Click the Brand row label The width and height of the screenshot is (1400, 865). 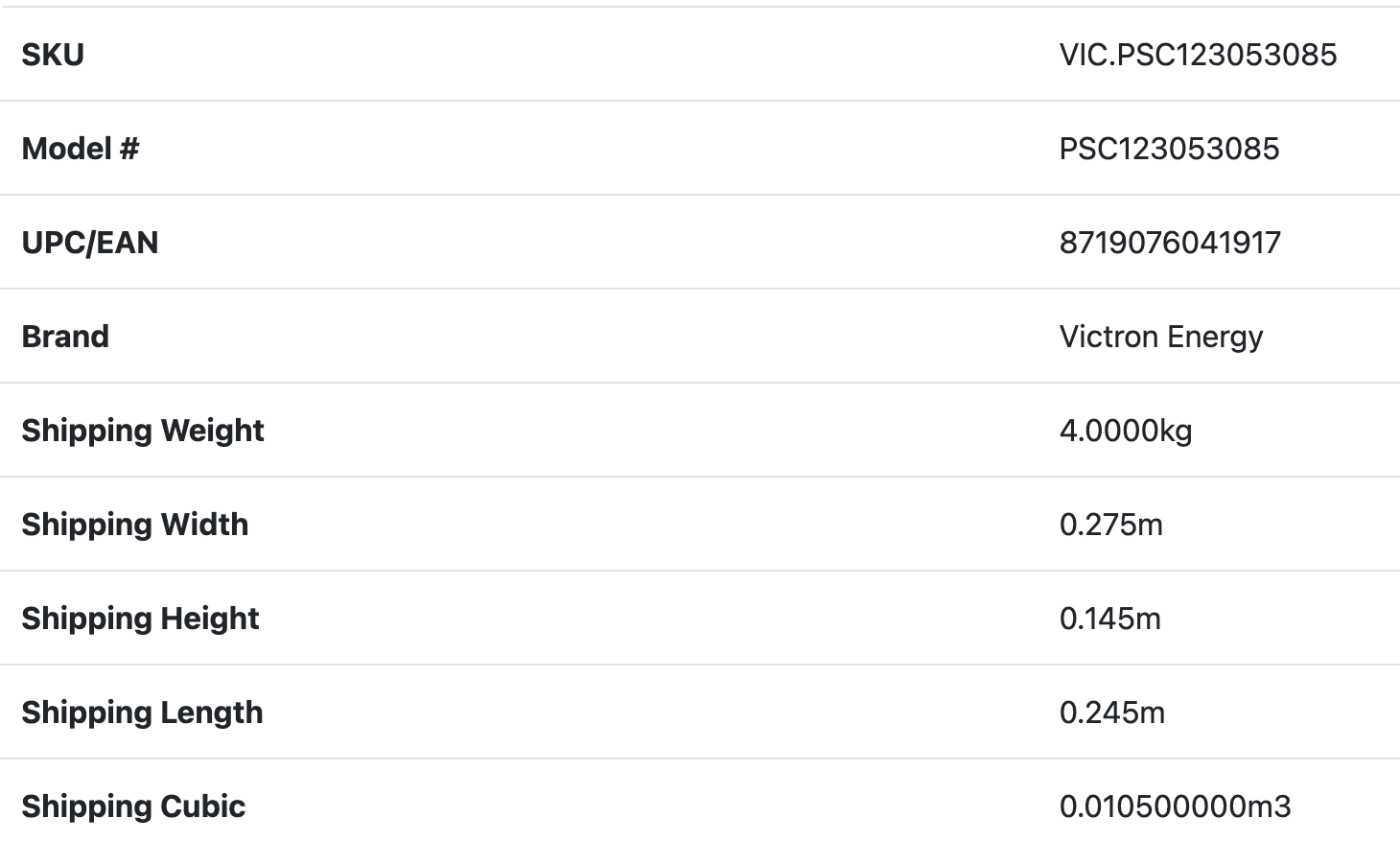coord(65,337)
